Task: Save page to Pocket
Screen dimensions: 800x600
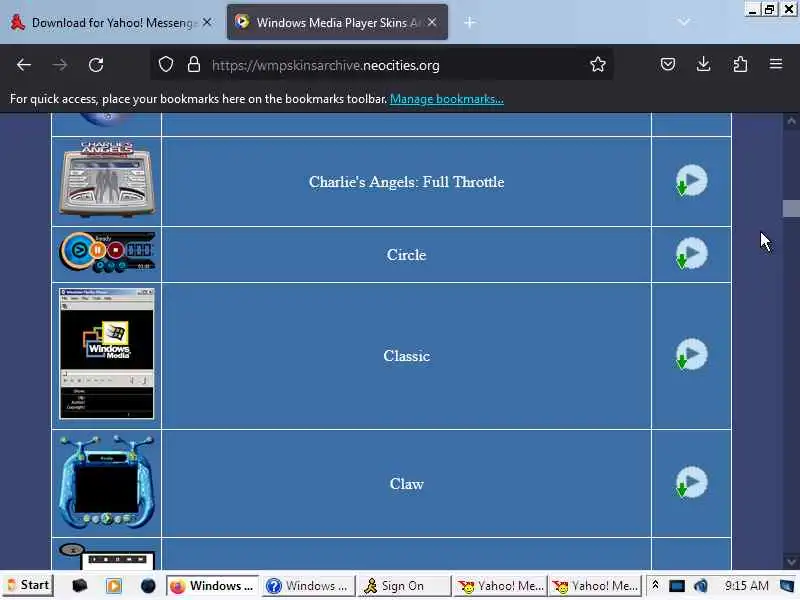Action: pyautogui.click(x=668, y=64)
